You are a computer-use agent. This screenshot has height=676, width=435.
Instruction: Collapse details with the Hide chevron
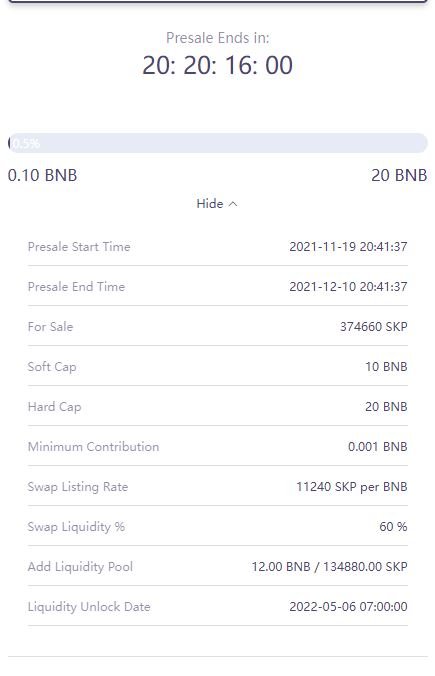tap(233, 204)
